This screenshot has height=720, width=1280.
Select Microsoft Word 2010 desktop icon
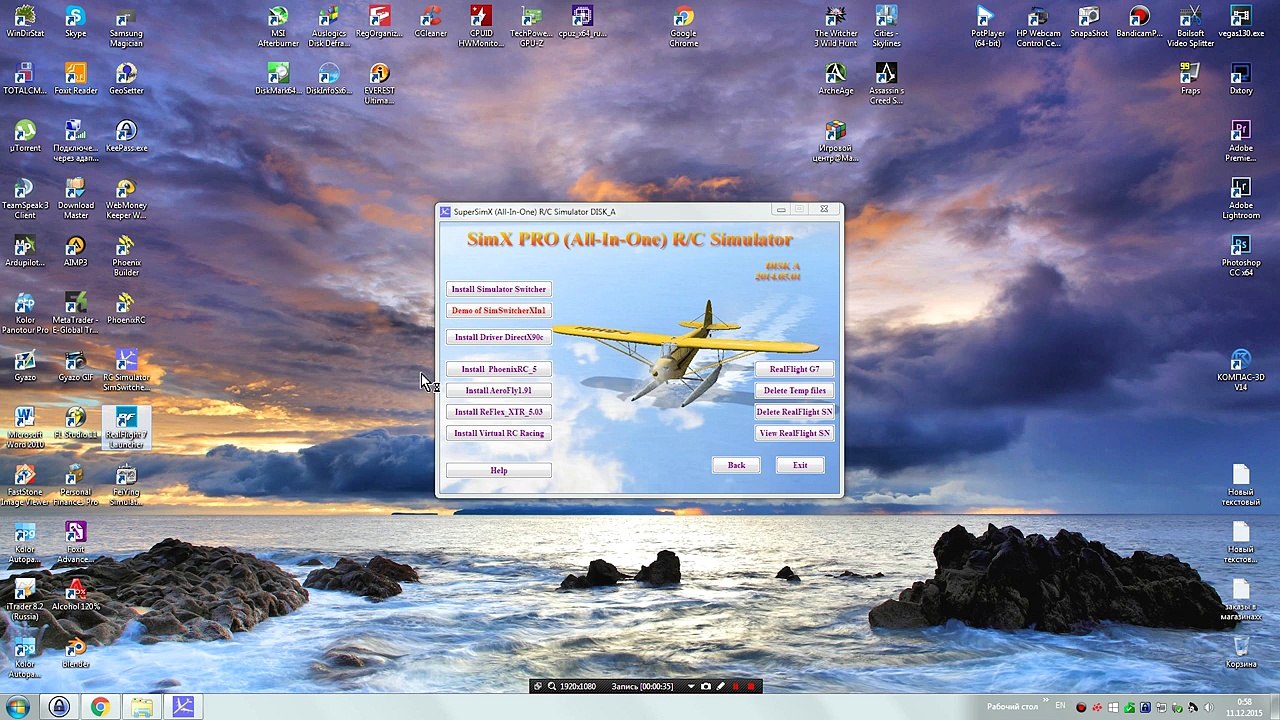click(x=25, y=428)
